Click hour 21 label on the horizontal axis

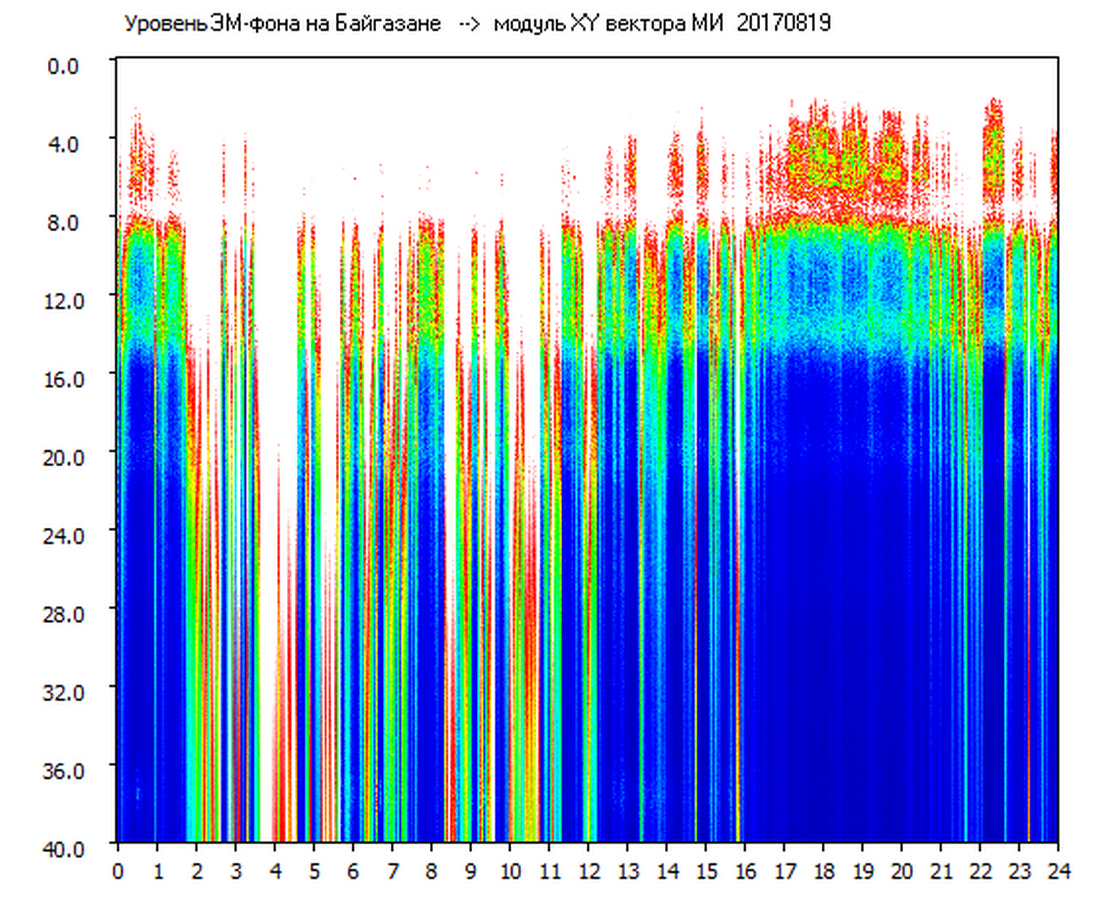pyautogui.click(x=941, y=871)
